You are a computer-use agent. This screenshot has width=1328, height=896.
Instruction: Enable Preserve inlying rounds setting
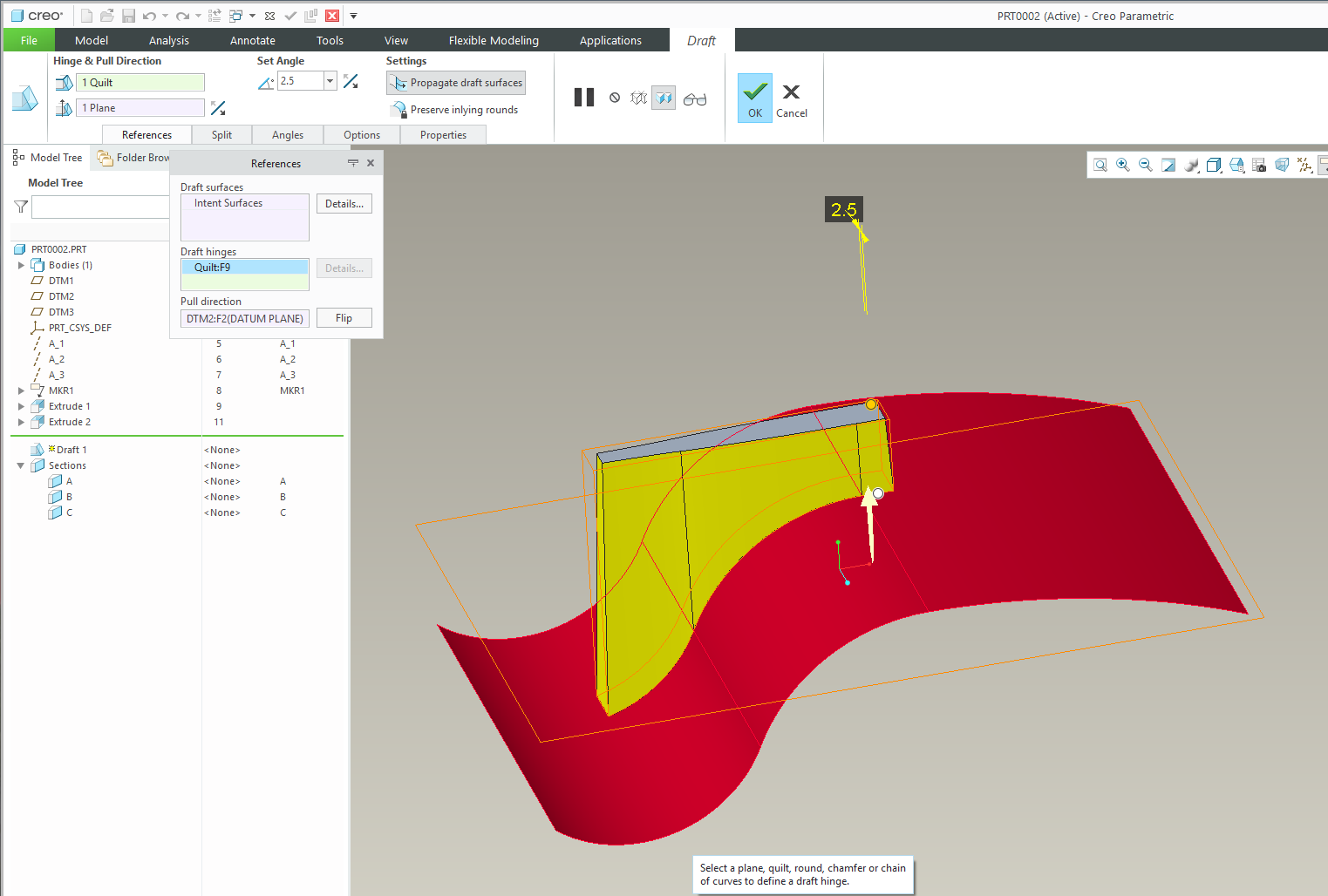pos(454,109)
